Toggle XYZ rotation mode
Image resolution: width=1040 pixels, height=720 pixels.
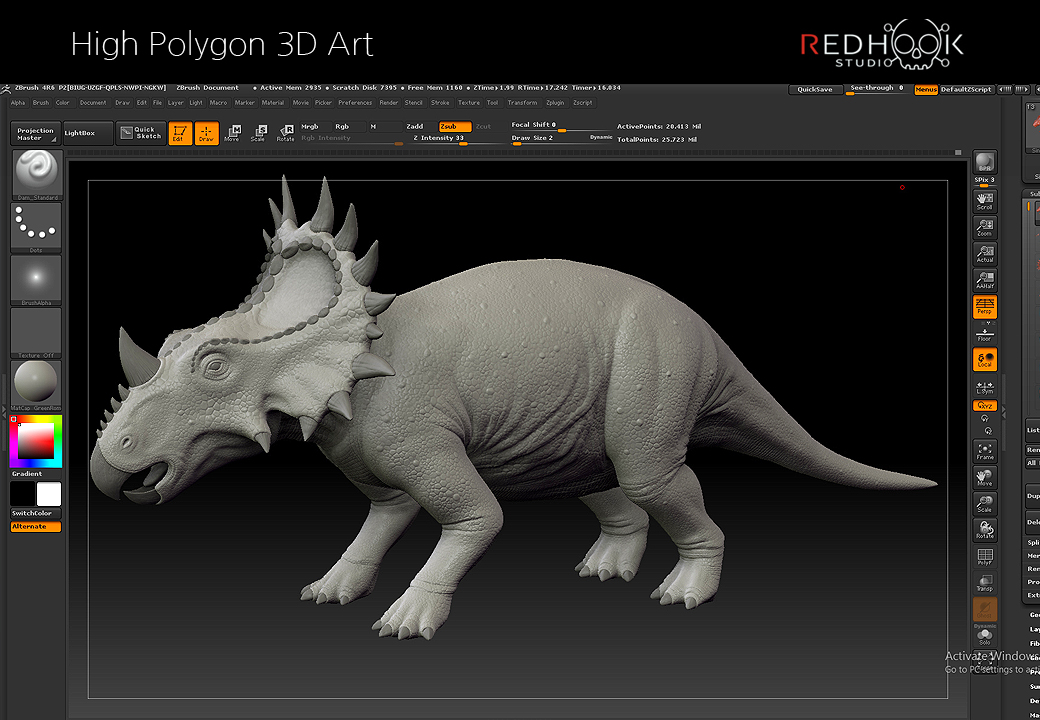tap(985, 406)
